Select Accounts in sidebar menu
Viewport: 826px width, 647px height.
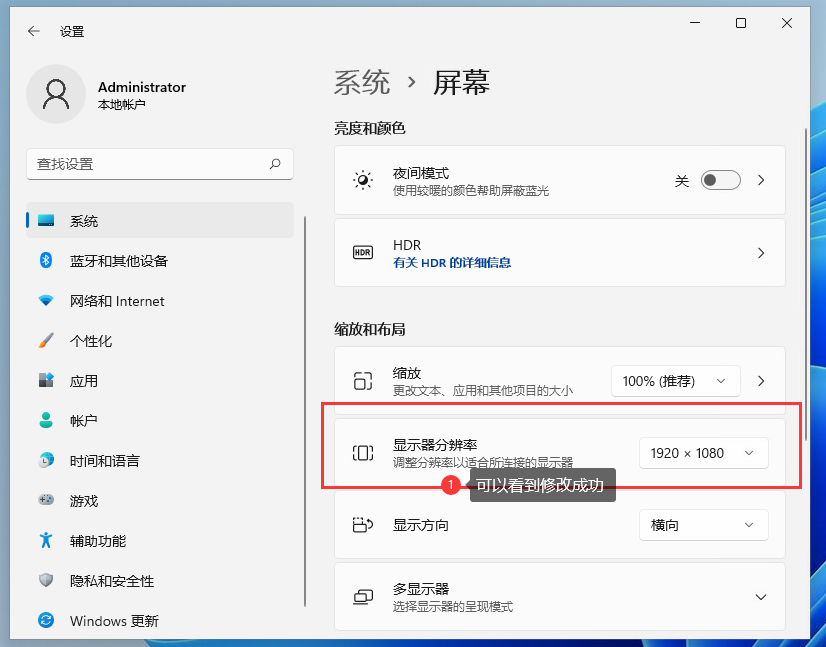83,421
